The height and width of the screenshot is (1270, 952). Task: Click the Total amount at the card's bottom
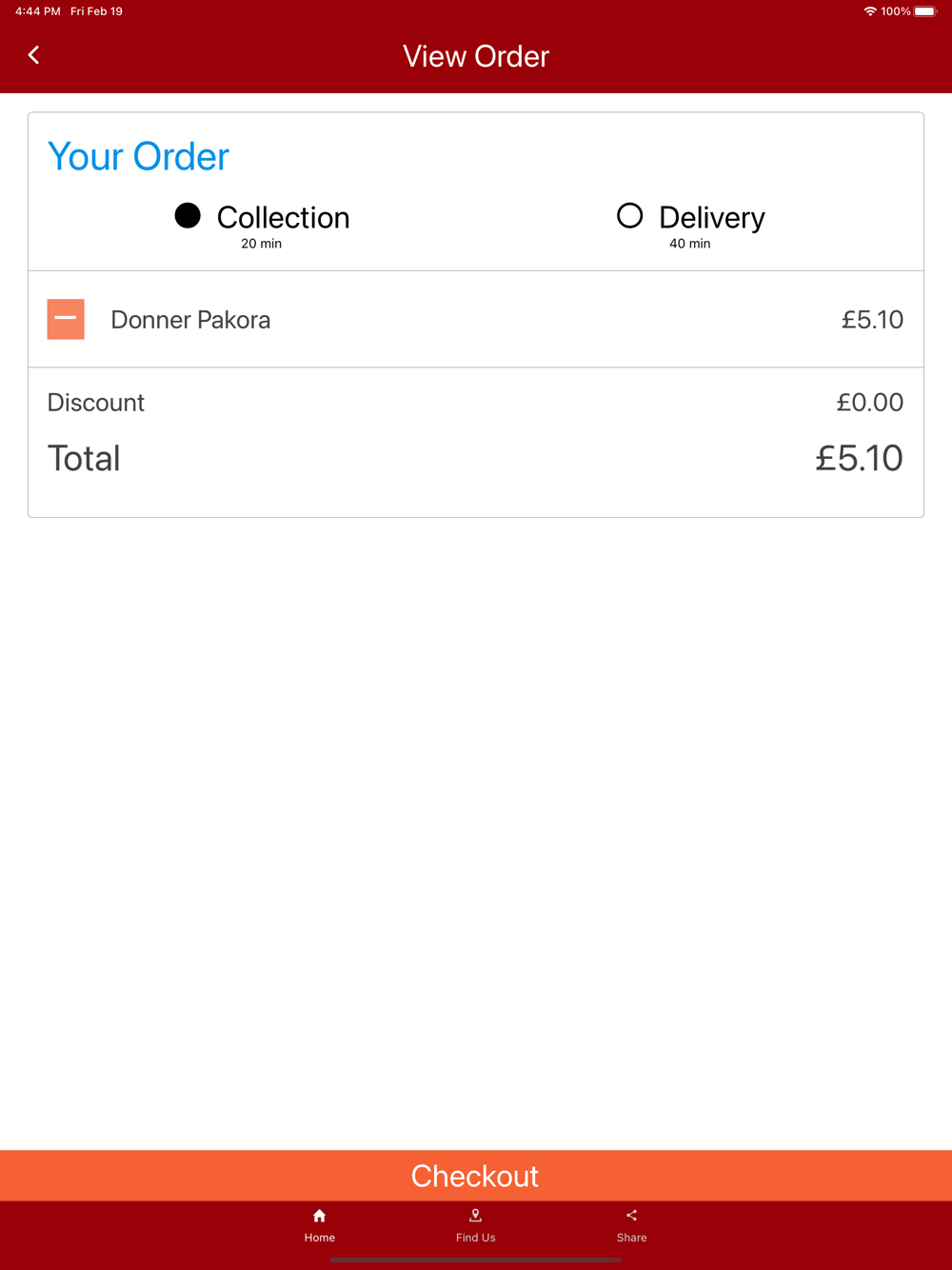[x=858, y=459]
